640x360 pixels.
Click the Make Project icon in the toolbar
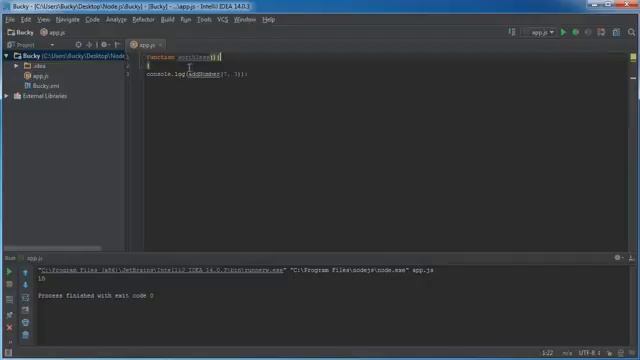tap(512, 32)
